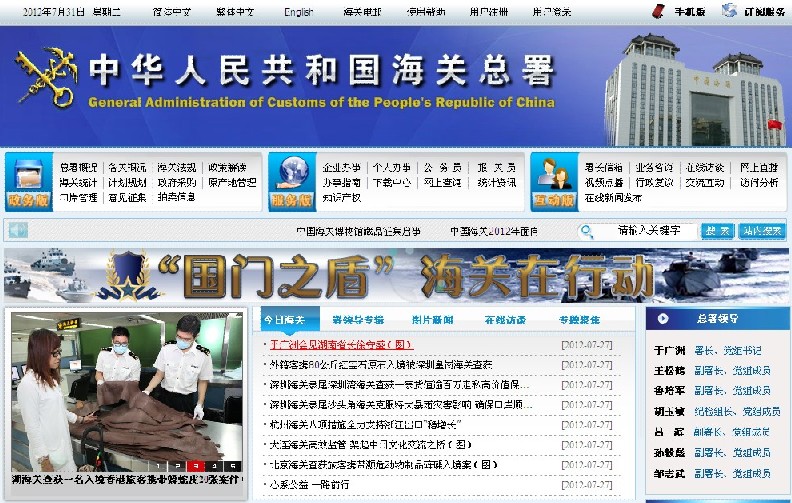This screenshot has height=503, width=792.
Task: Open 海关统计 in the 政务版 menu
Action: click(78, 182)
